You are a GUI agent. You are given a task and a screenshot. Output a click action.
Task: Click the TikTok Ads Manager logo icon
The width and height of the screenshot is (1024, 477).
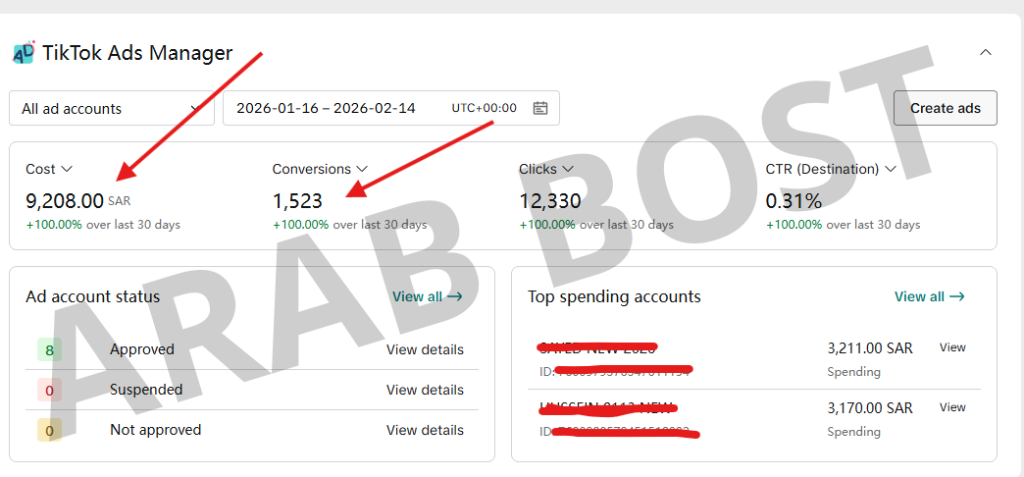(24, 53)
